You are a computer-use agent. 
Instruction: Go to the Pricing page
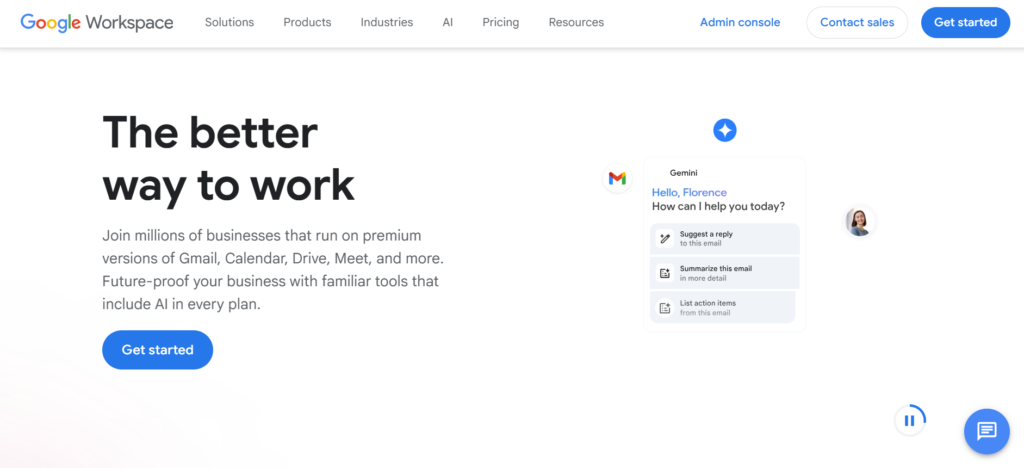[x=500, y=22]
